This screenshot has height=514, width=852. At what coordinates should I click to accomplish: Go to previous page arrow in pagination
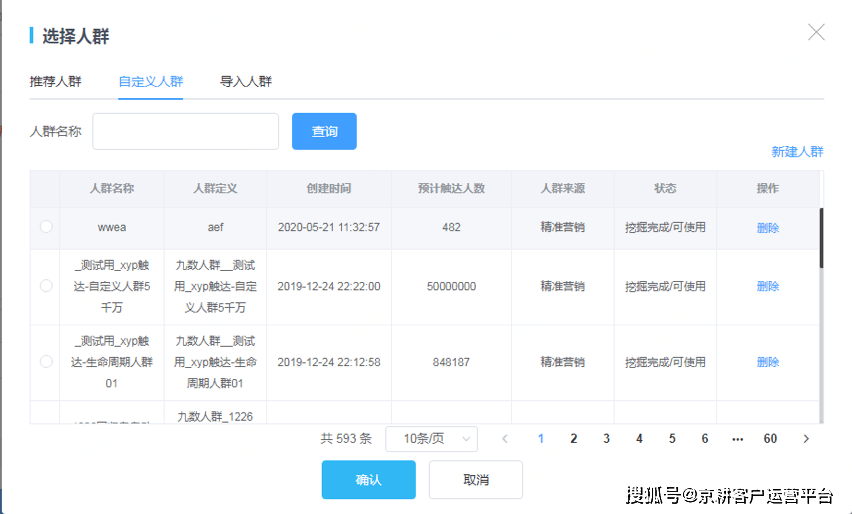505,439
